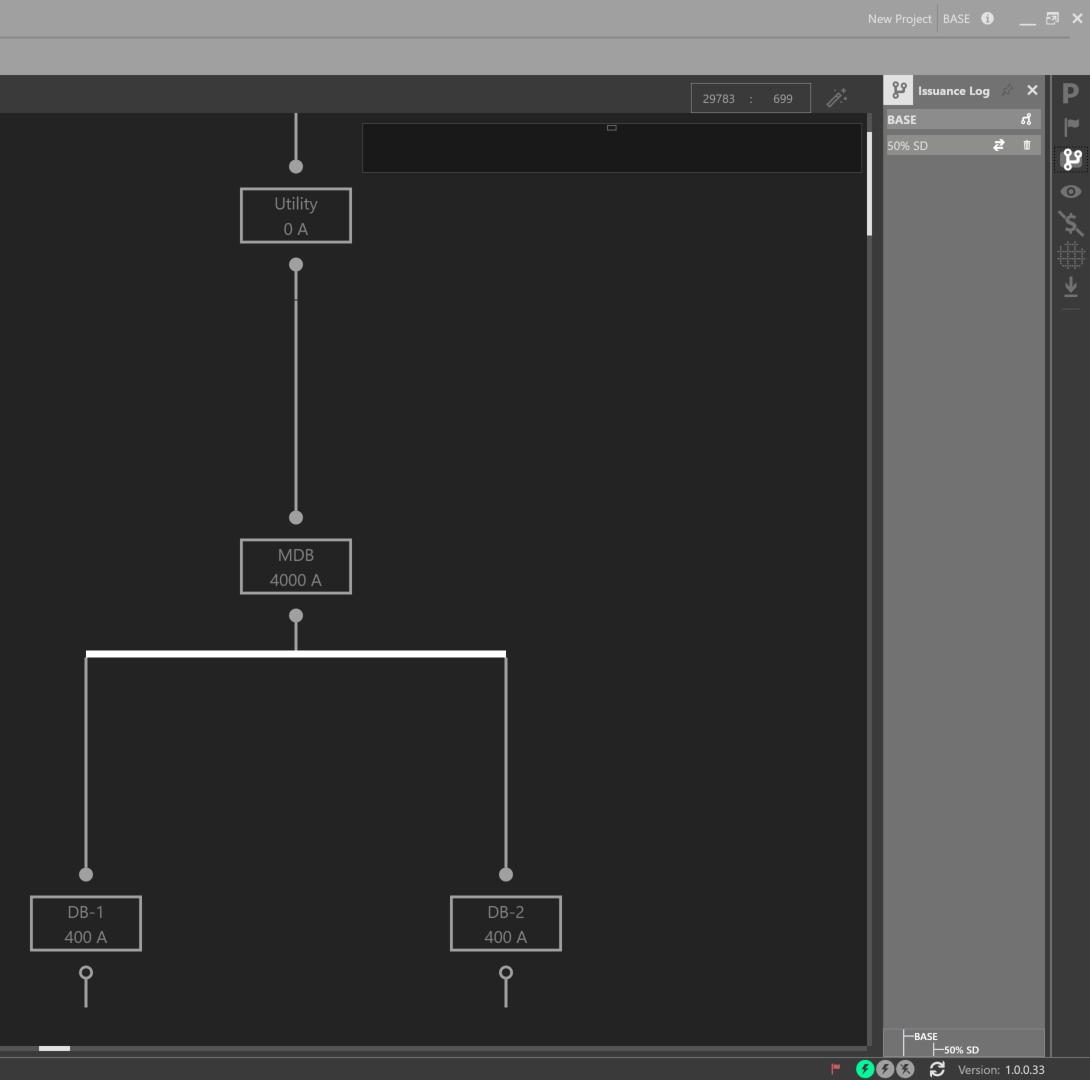The width and height of the screenshot is (1090, 1080).
Task: Select the DB-1 400 A node
Action: (86, 924)
